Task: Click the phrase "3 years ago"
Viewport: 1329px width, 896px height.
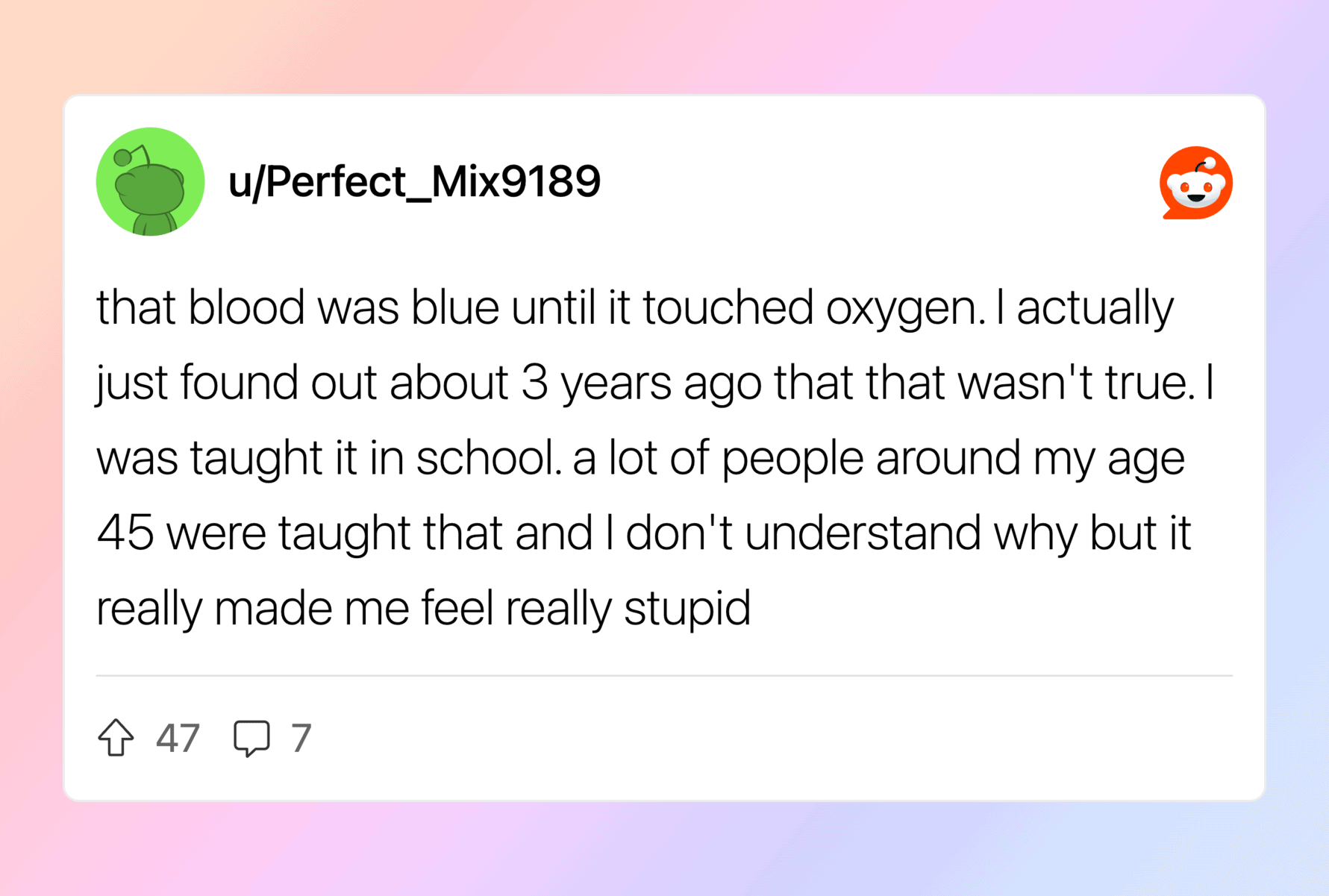Action: click(641, 383)
